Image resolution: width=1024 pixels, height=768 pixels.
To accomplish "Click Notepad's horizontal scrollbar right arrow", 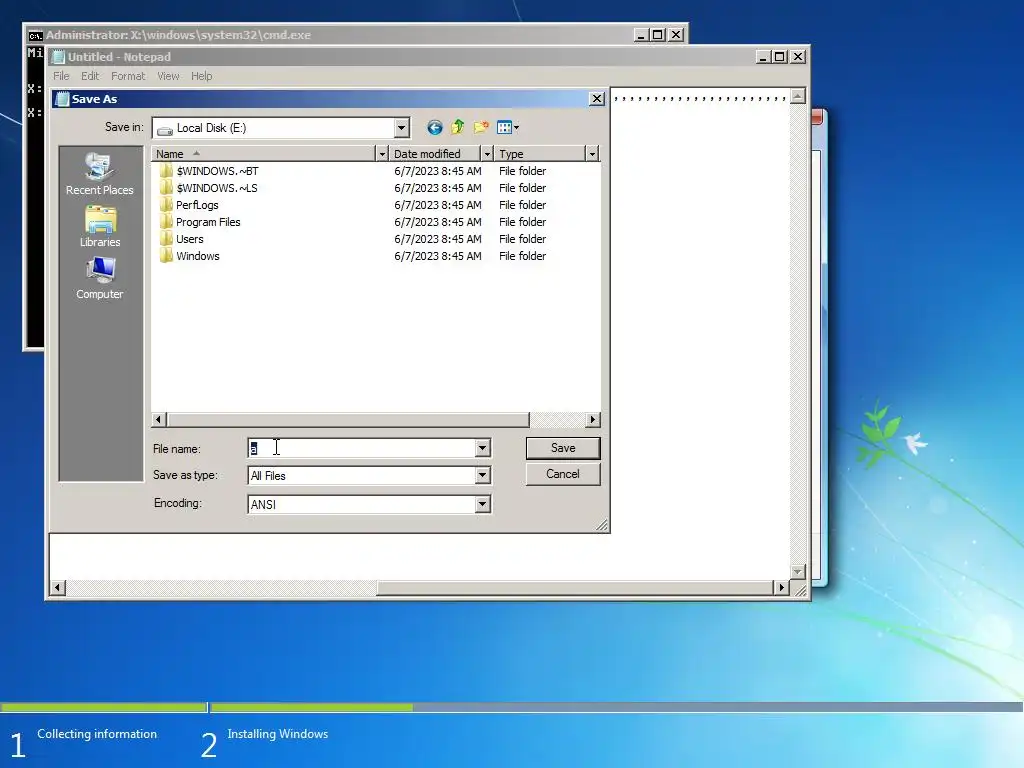I will point(781,588).
